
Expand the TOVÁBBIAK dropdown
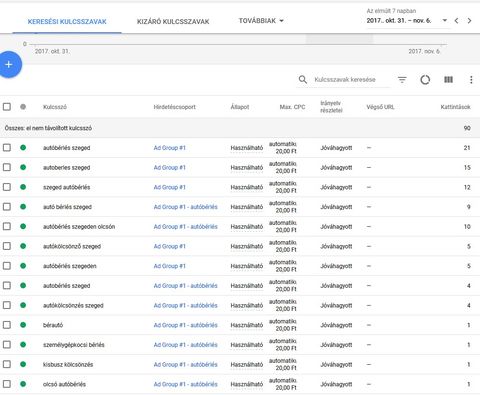point(261,21)
